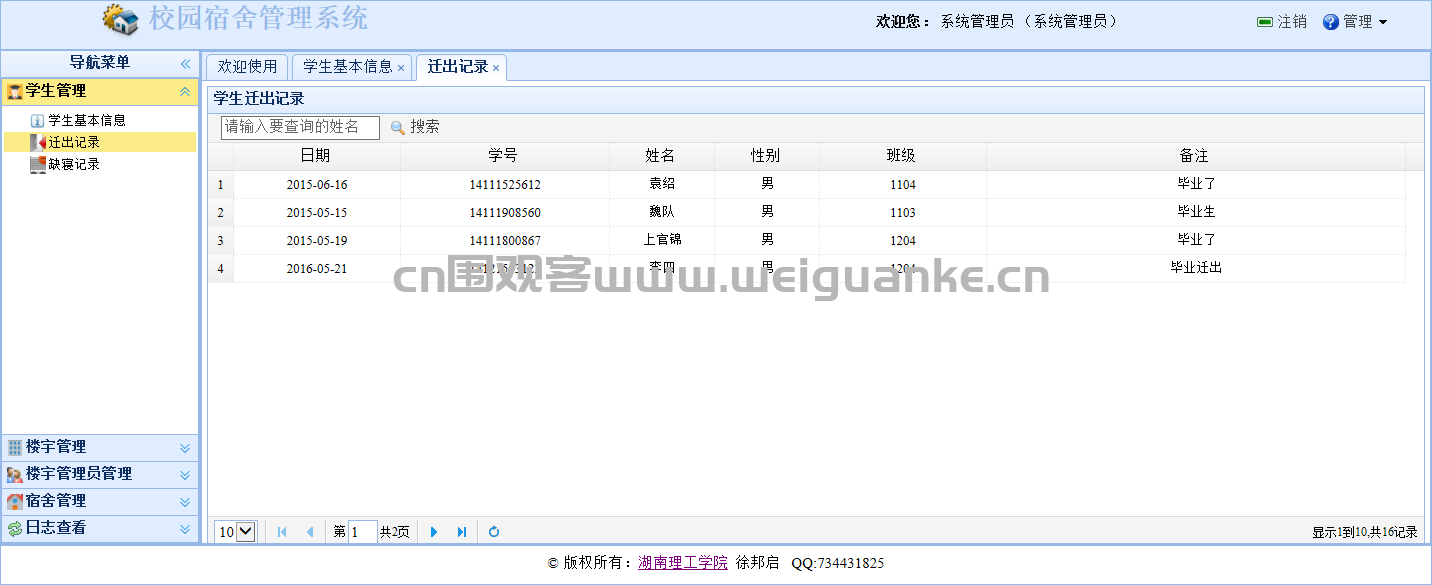Click the 宿舍管理 house icon
Viewport: 1432px width, 585px height.
[x=15, y=502]
